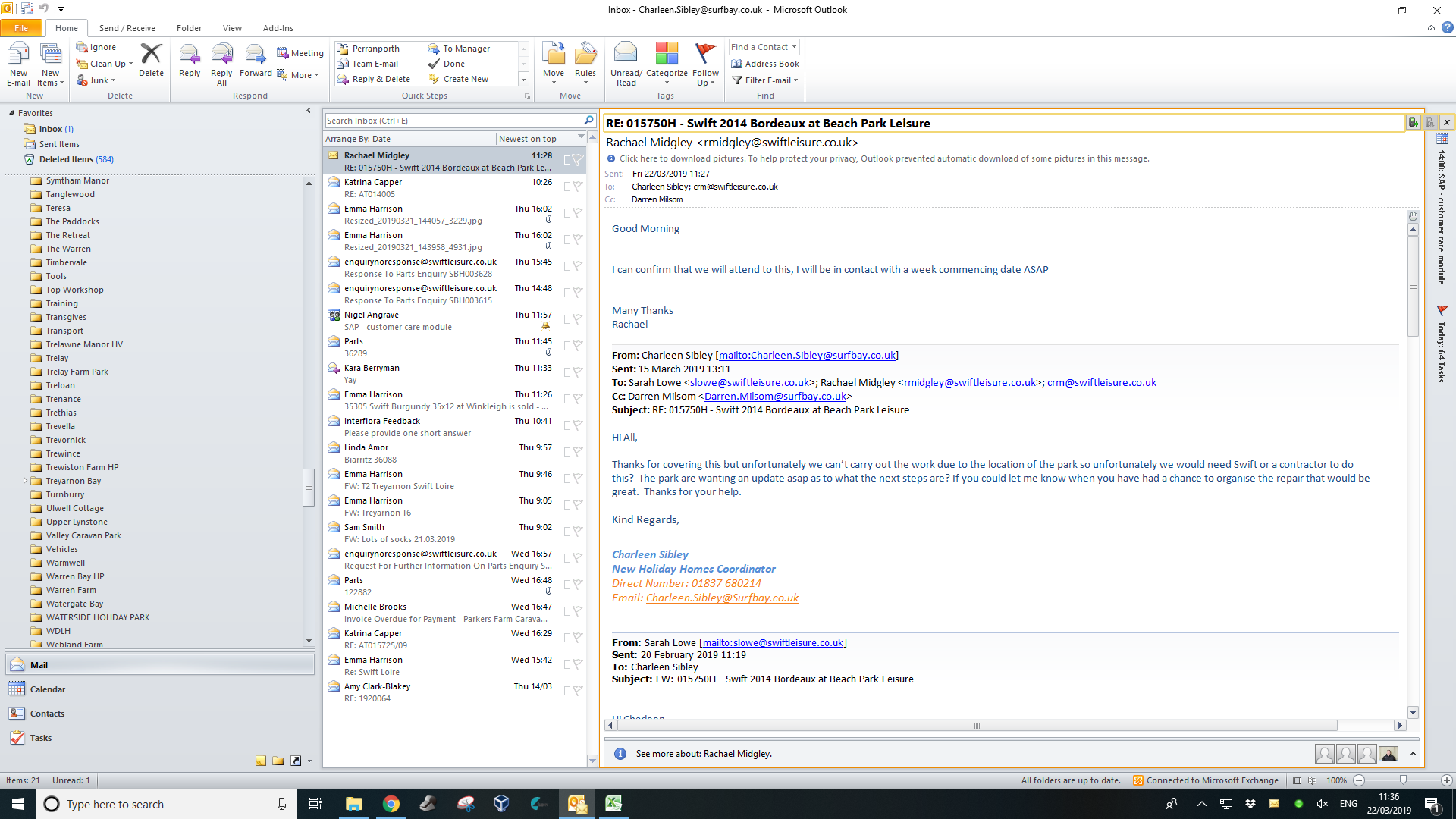The height and width of the screenshot is (819, 1456).
Task: Click the slowe@swiftleisure.co.uk email link
Action: point(749,383)
